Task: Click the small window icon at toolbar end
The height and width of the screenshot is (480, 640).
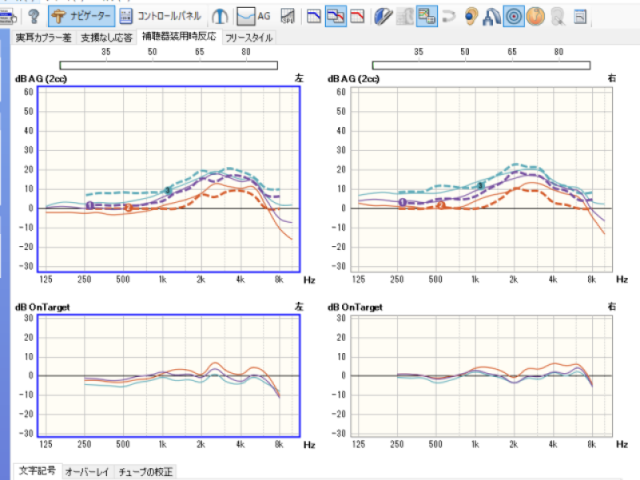Action: point(581,16)
